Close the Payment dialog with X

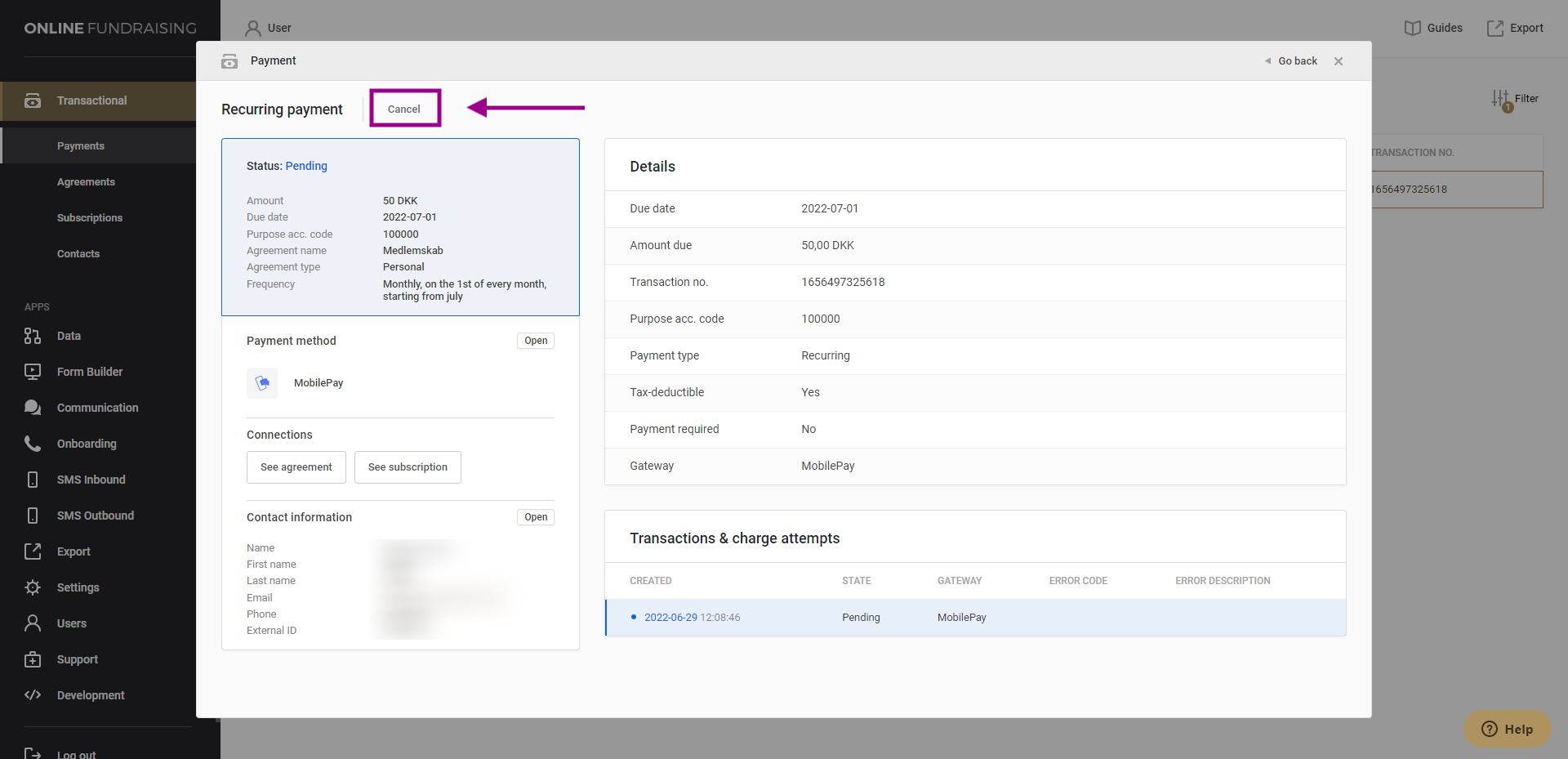coord(1339,61)
